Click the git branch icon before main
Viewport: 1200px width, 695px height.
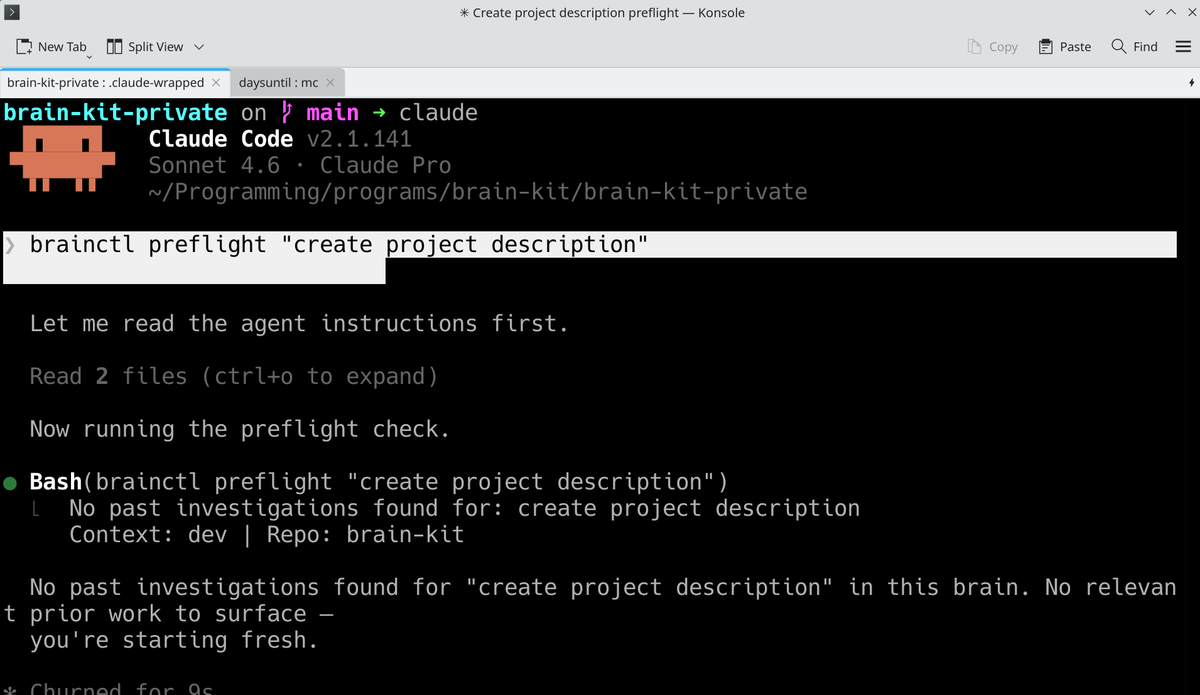pos(287,112)
